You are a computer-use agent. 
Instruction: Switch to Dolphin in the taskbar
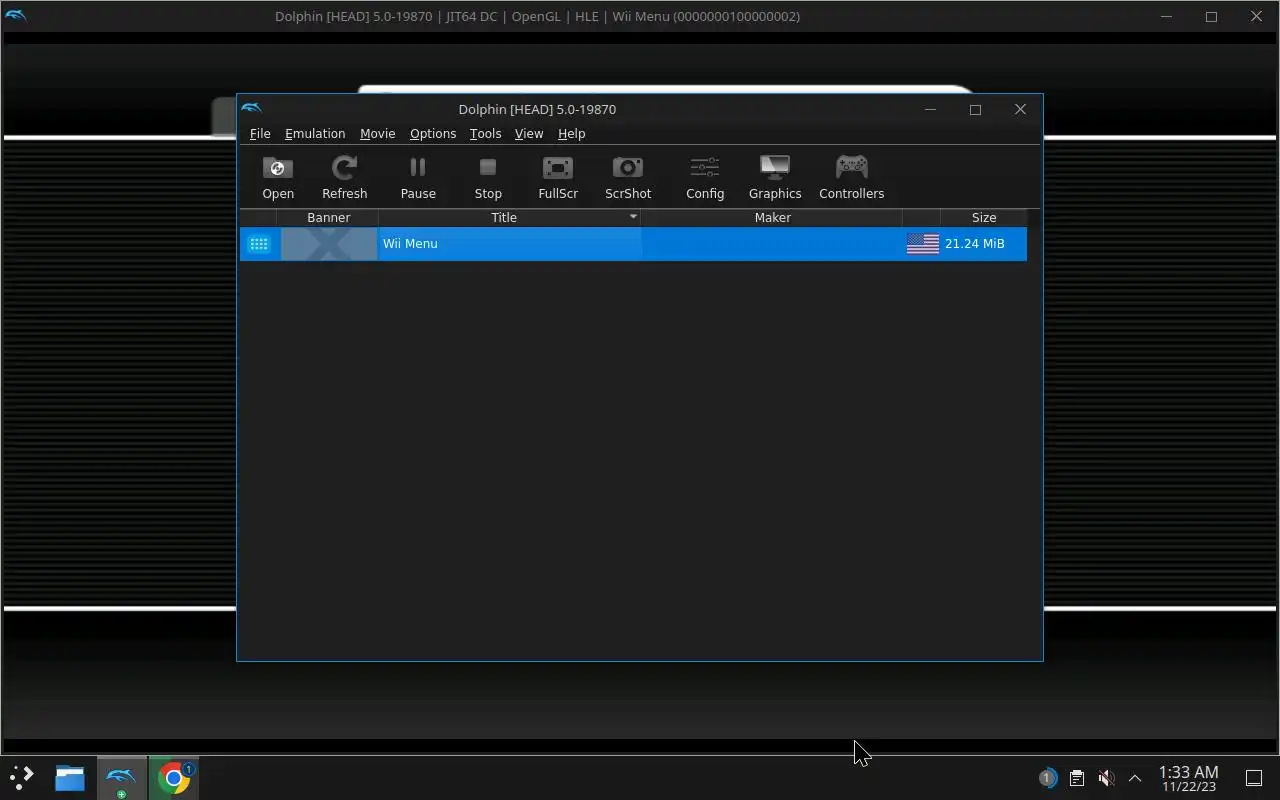coord(120,777)
